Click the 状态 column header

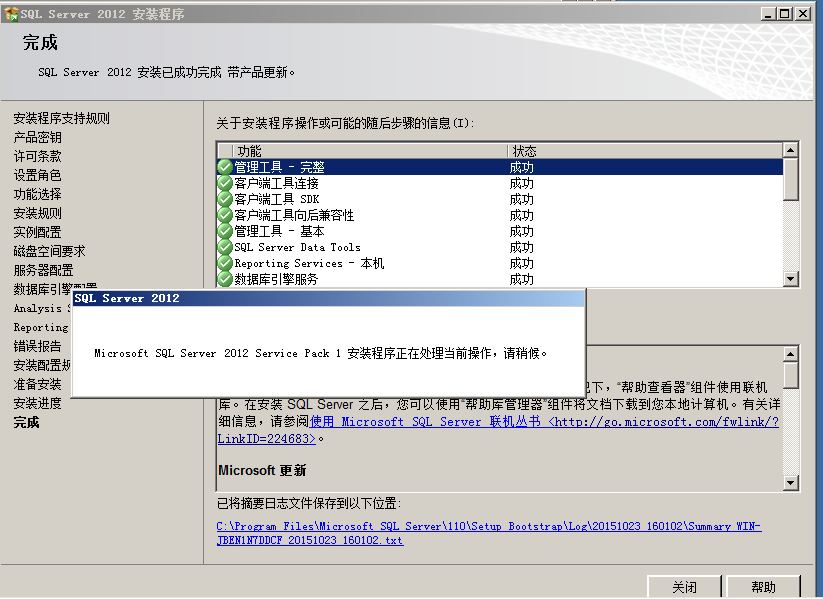click(645, 151)
